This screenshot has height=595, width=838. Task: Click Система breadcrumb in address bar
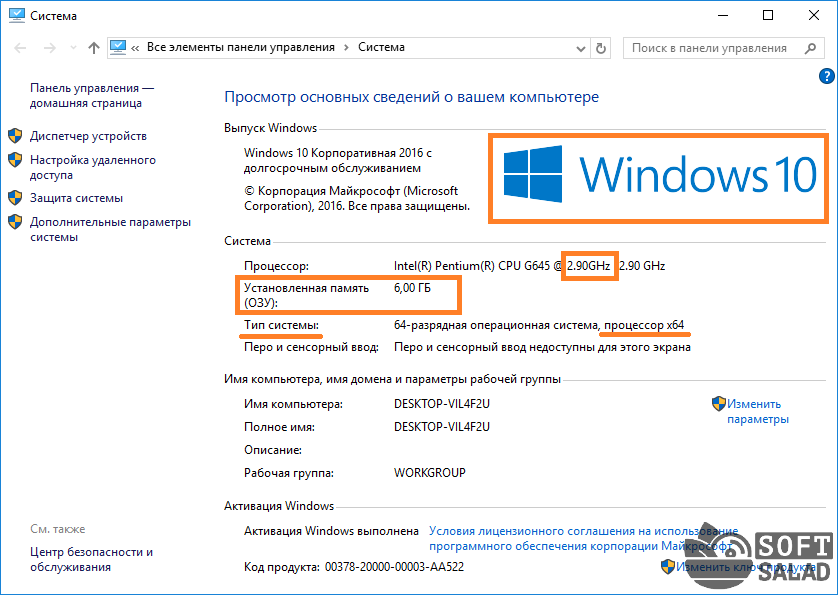tap(381, 47)
